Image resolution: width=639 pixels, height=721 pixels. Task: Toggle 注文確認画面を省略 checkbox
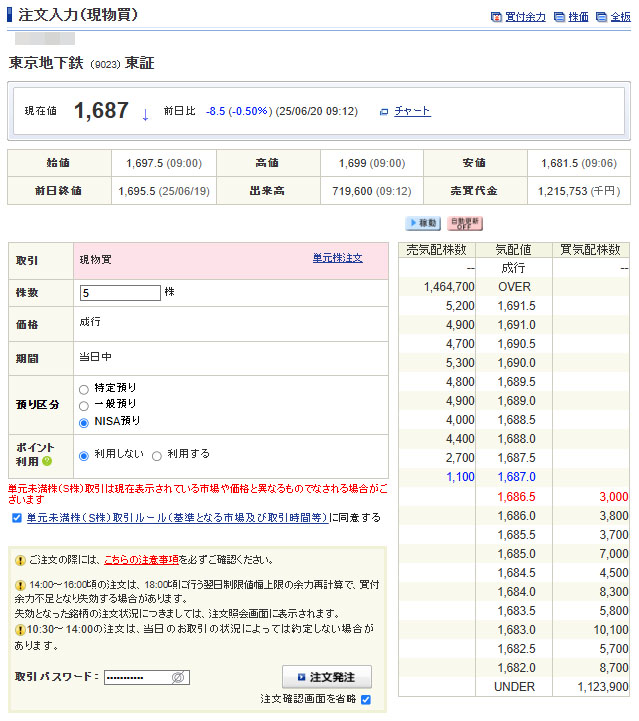365,699
